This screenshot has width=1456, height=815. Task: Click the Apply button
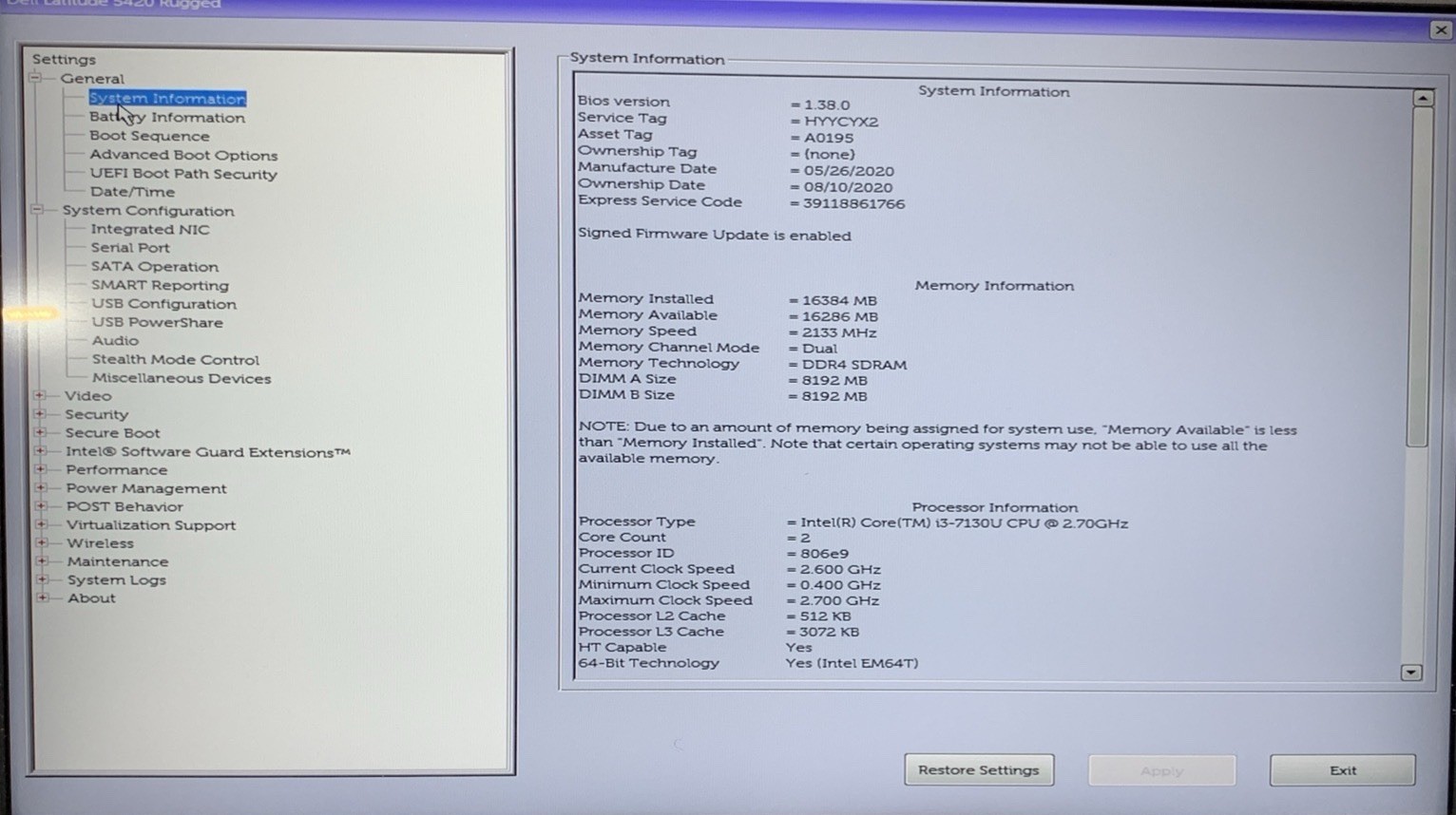1161,770
